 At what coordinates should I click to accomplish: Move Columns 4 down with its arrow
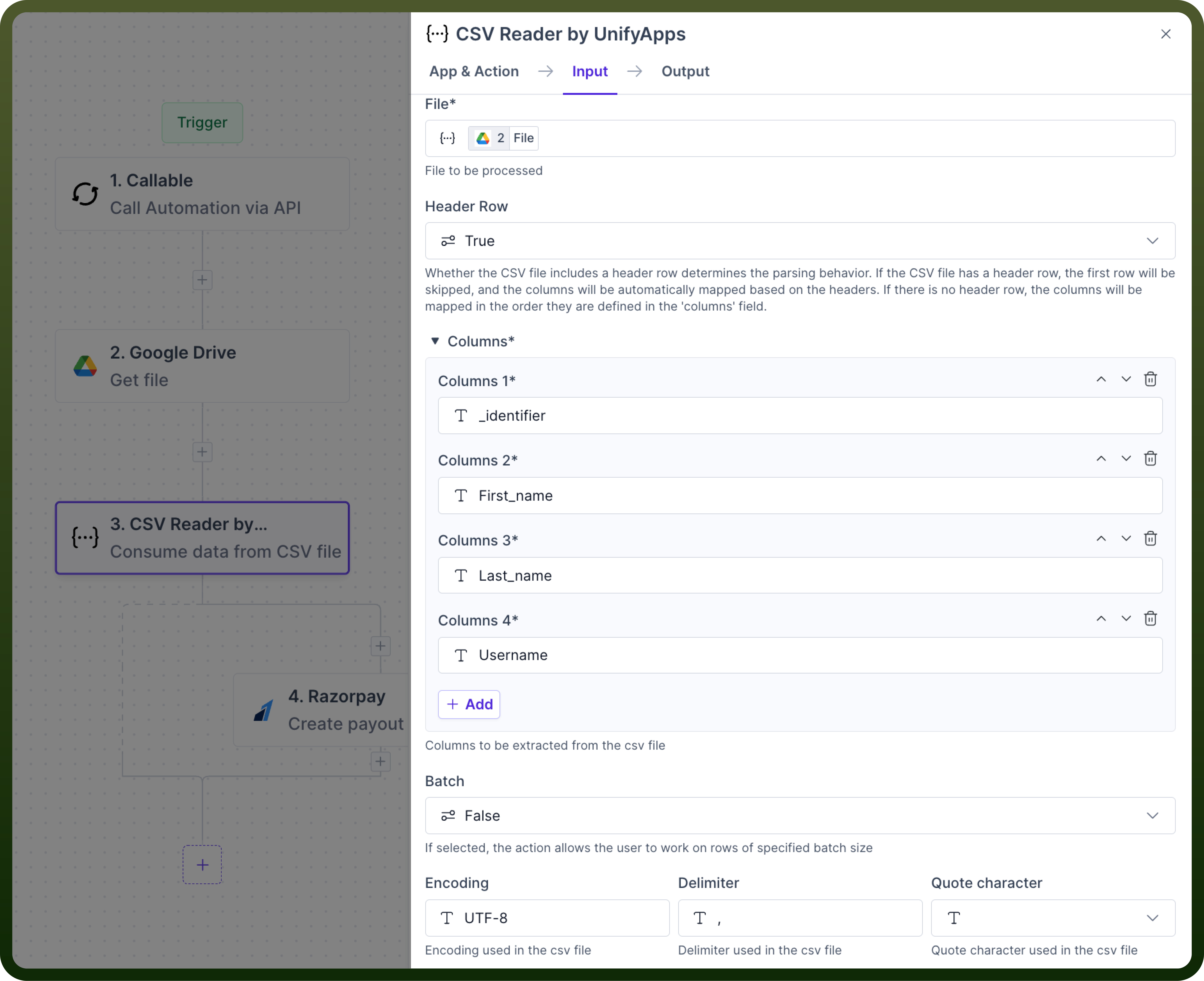pos(1126,619)
